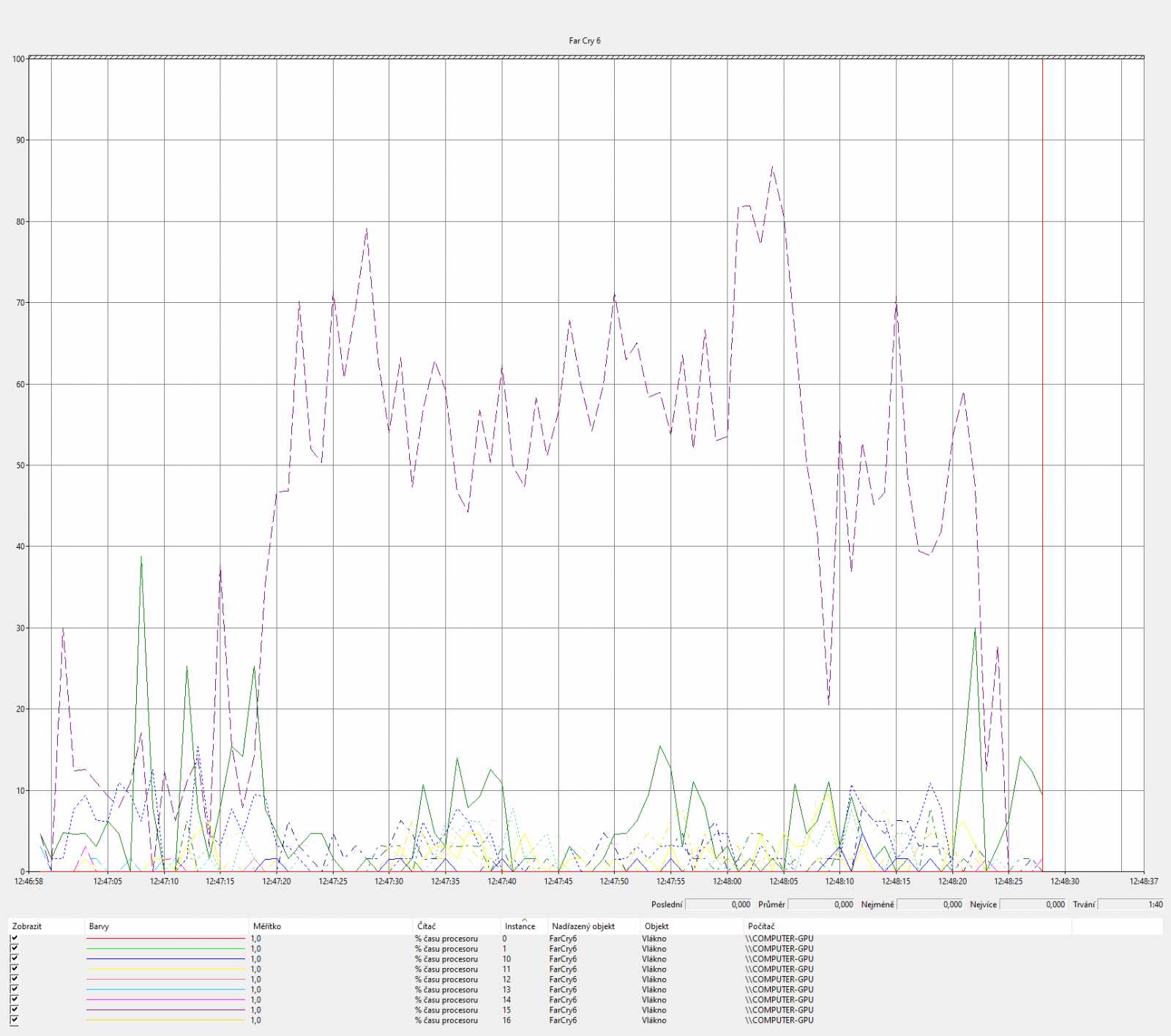Image resolution: width=1171 pixels, height=1036 pixels.
Task: Click the Far Cry 6 graph title
Action: click(585, 41)
